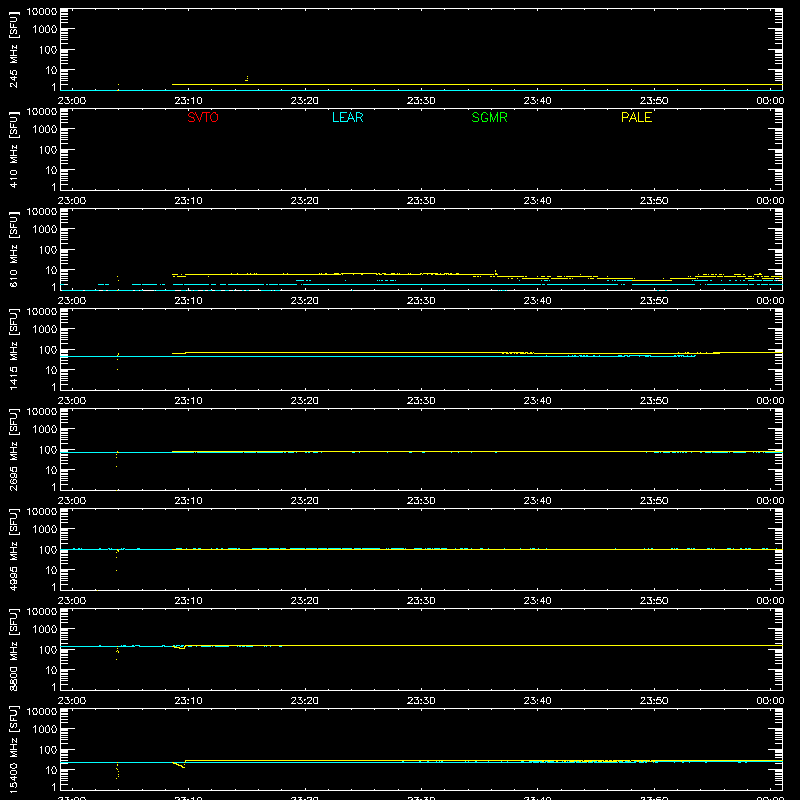
Task: Click the 10000 tick of 245 MHz panel
Action: (42, 12)
